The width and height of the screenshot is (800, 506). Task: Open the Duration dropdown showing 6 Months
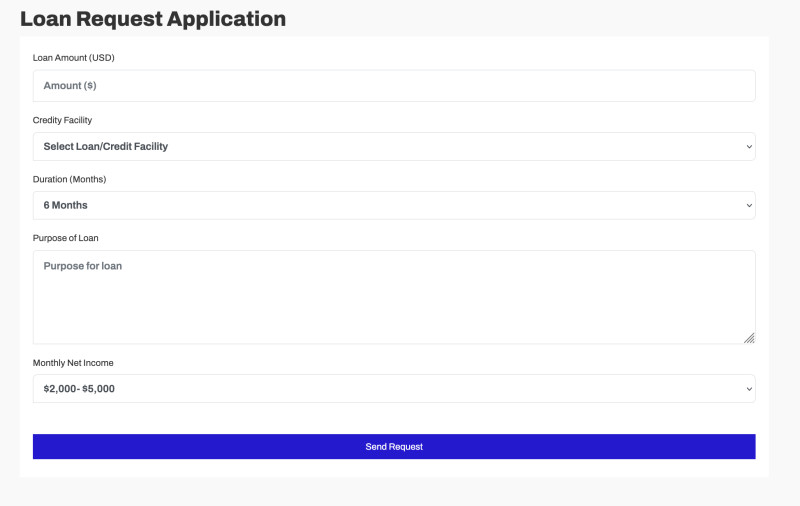pyautogui.click(x=394, y=205)
